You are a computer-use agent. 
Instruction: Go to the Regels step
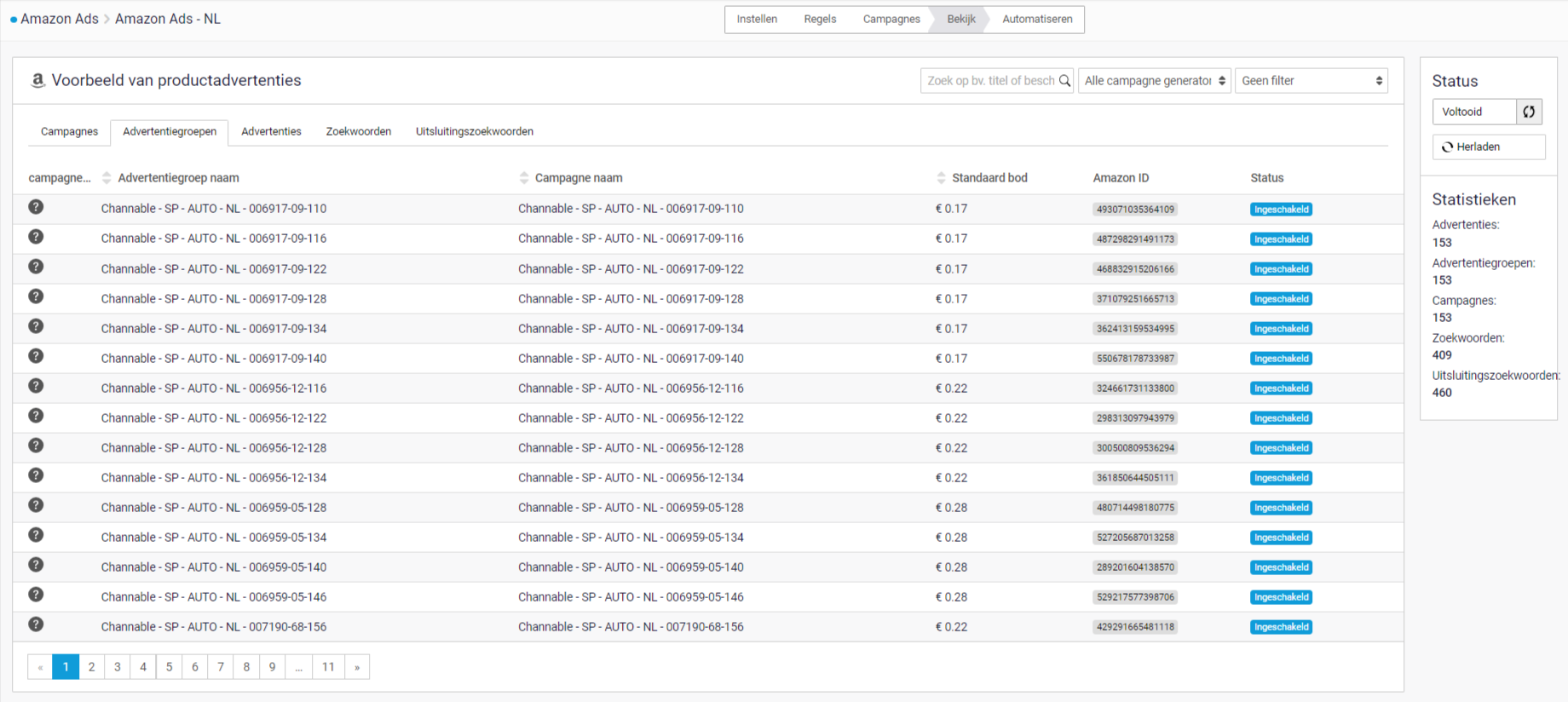[820, 19]
